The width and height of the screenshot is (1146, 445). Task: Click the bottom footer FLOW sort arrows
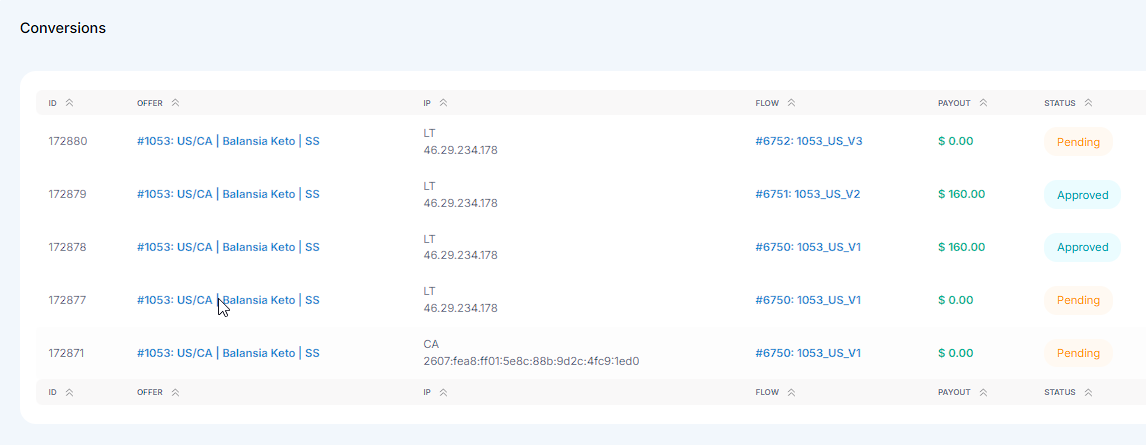(792, 392)
